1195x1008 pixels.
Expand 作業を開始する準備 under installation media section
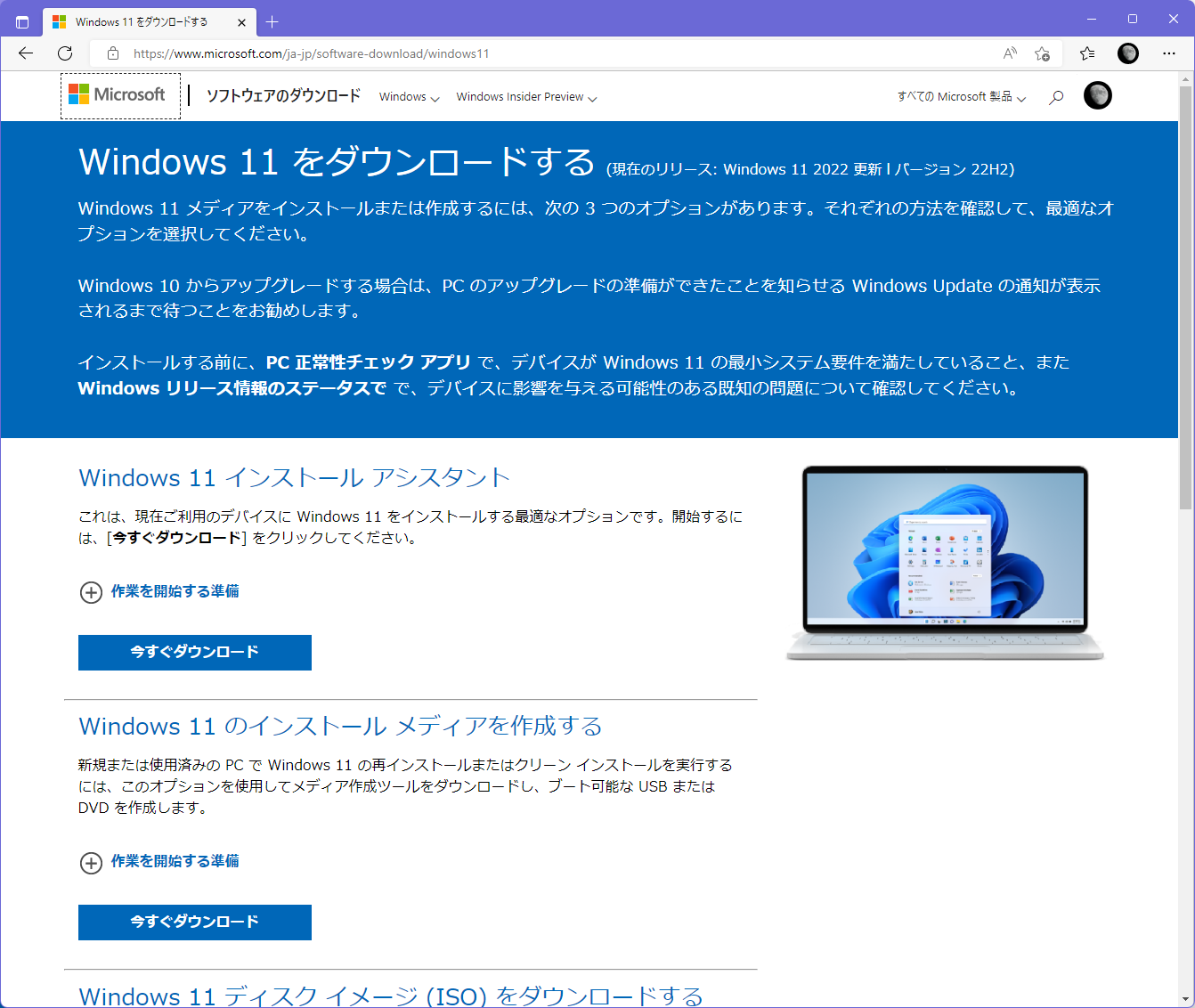point(160,862)
